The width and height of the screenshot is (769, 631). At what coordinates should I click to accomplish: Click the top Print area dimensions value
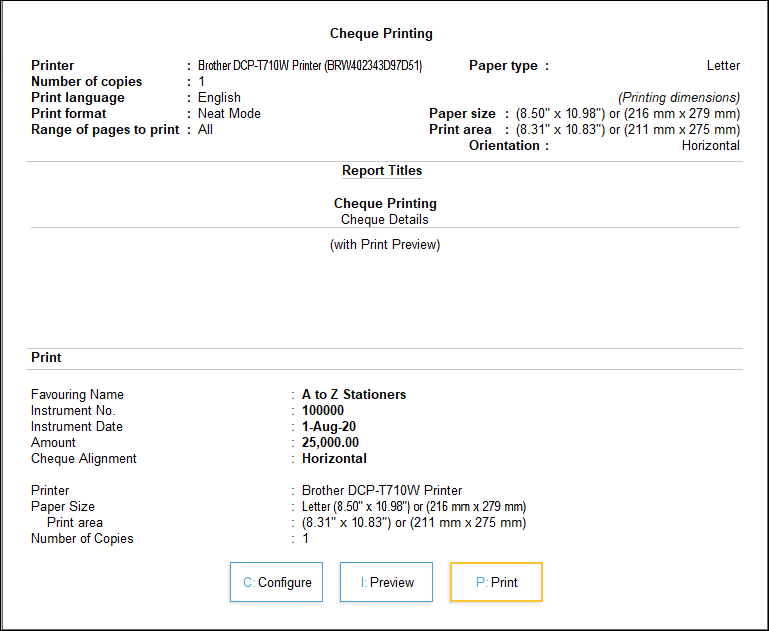(628, 129)
